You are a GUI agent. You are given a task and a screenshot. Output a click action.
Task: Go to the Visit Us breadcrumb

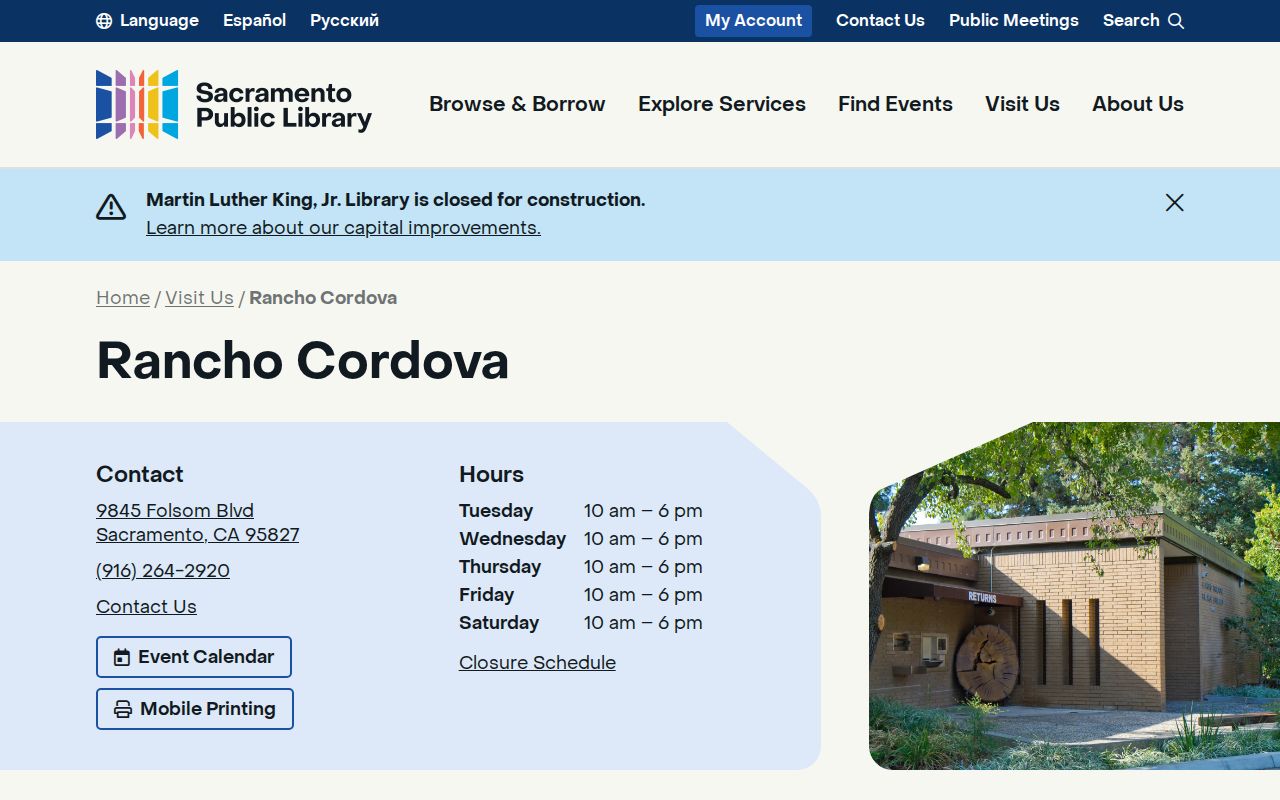[199, 298]
